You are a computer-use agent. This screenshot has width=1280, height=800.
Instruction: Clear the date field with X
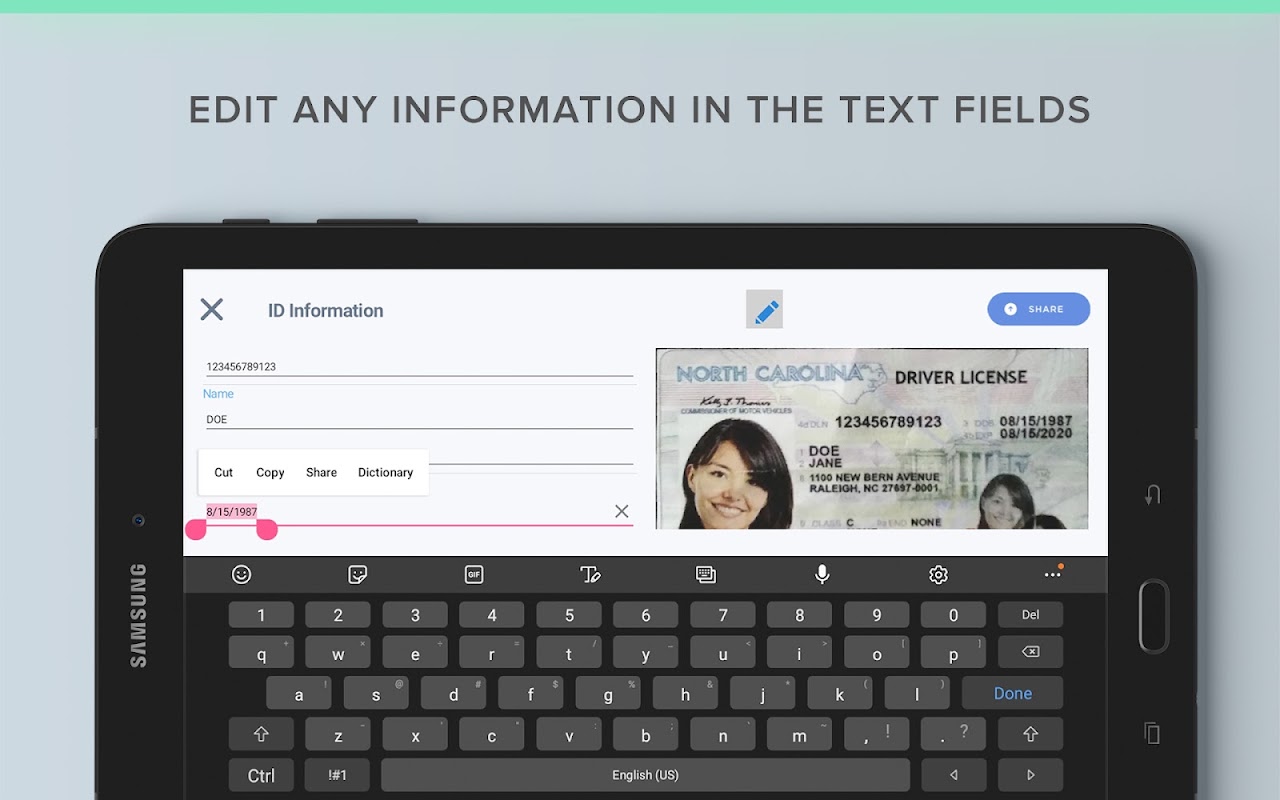[622, 511]
